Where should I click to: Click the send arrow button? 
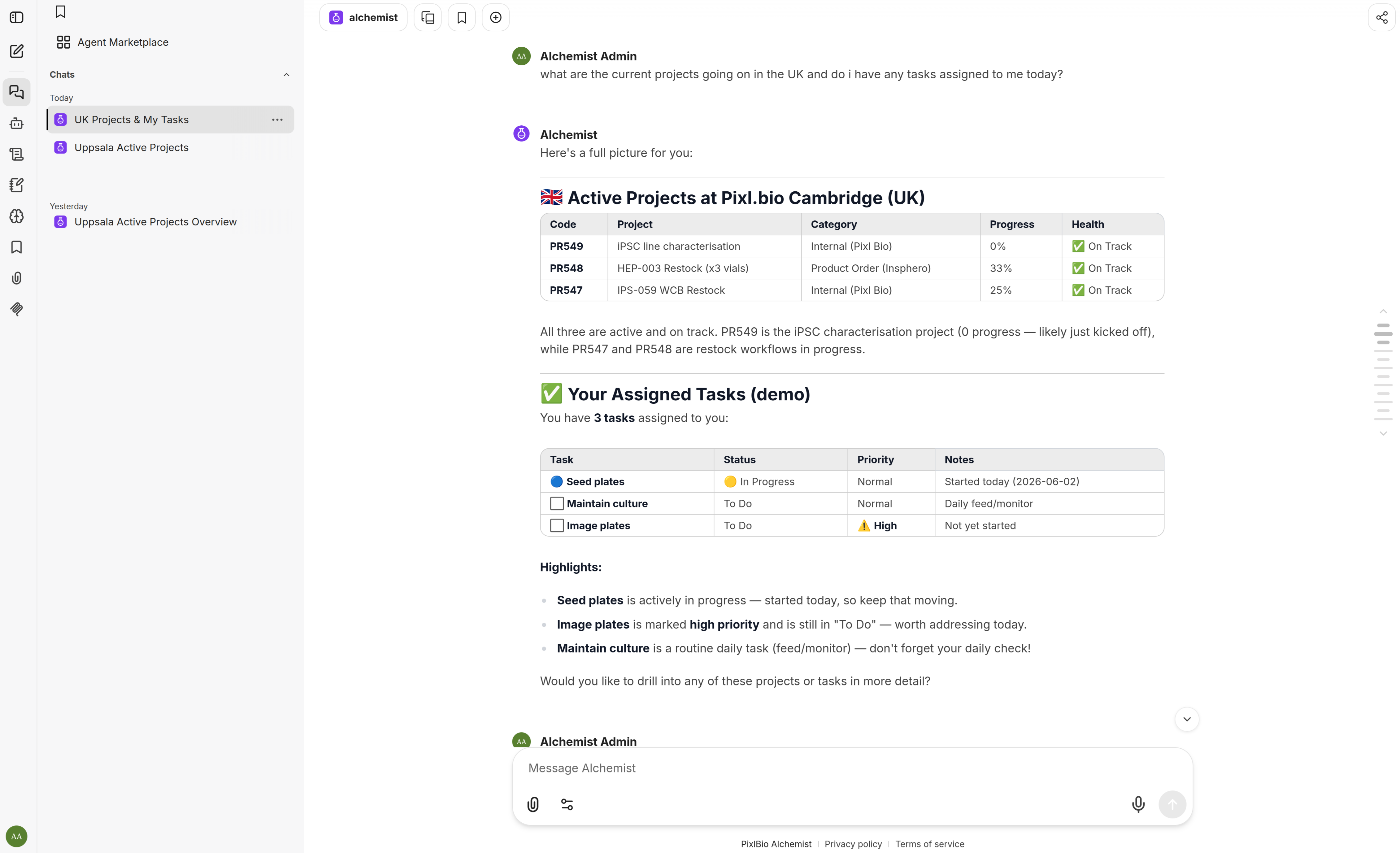1172,804
